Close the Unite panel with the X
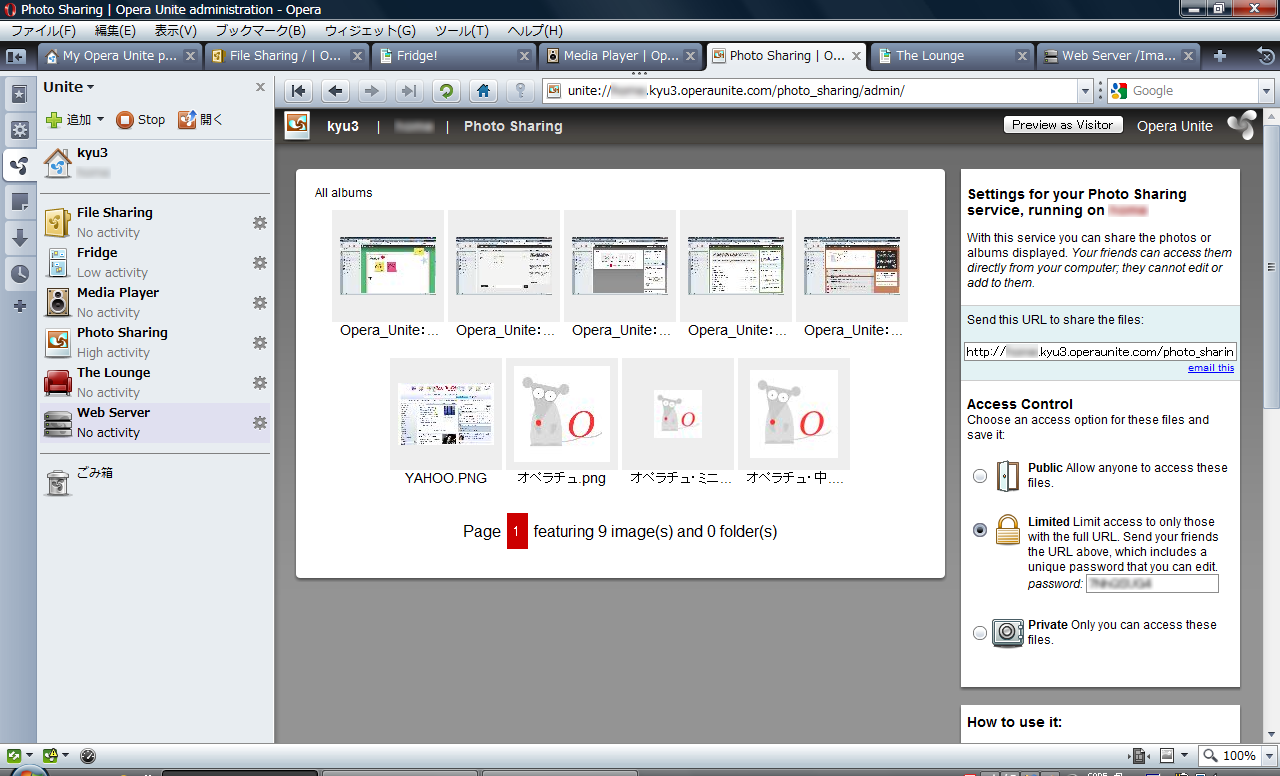This screenshot has width=1280, height=776. (261, 87)
